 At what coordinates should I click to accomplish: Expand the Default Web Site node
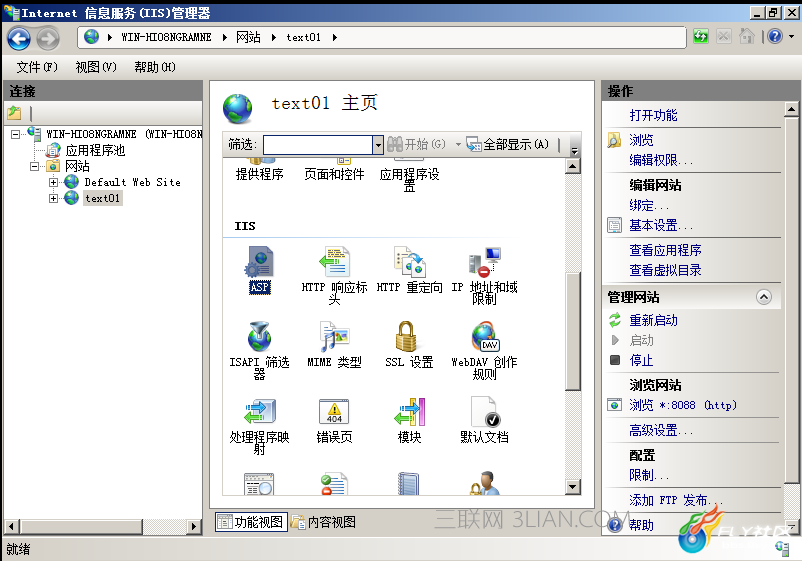(53, 182)
